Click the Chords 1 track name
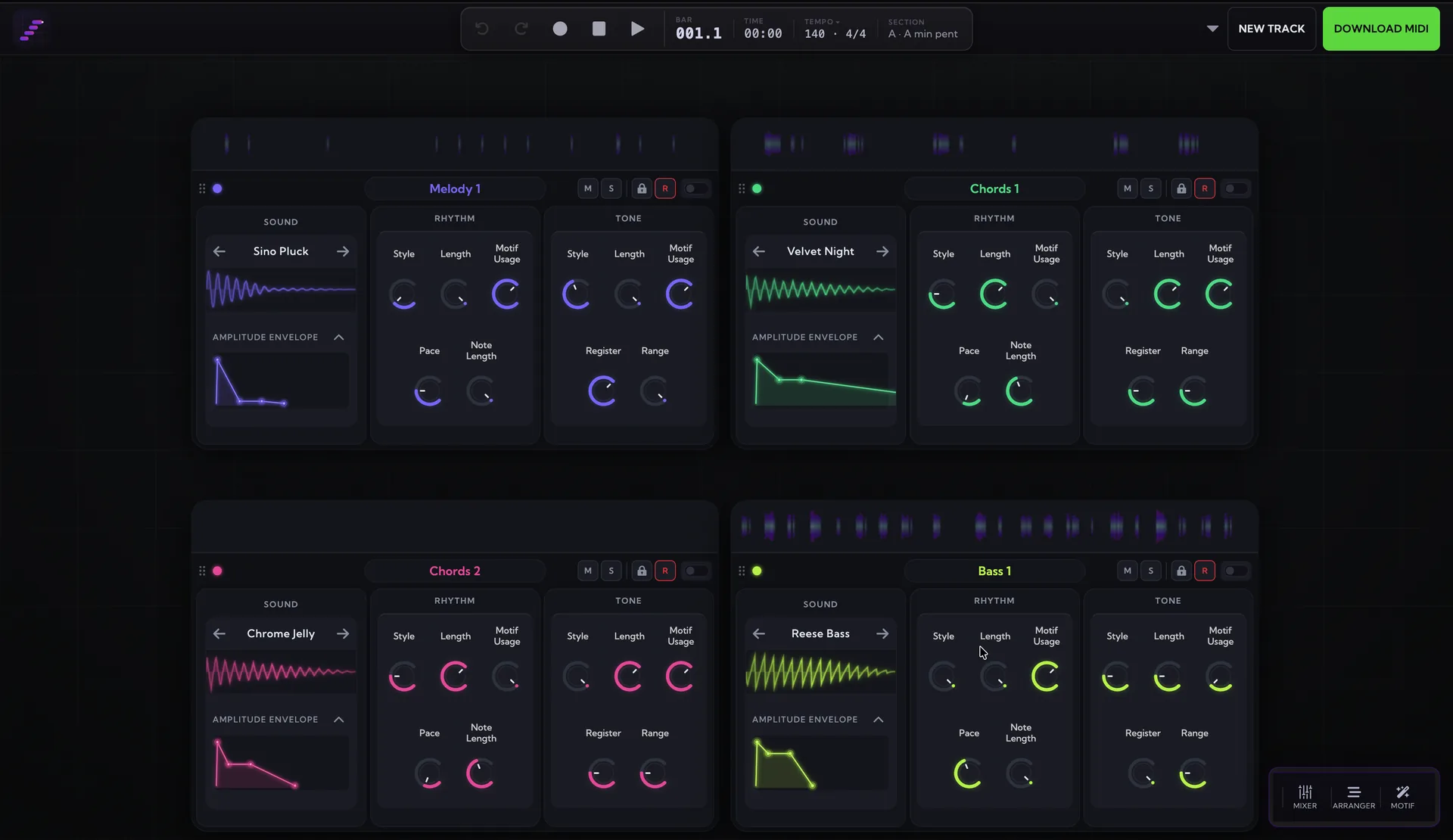 [994, 188]
